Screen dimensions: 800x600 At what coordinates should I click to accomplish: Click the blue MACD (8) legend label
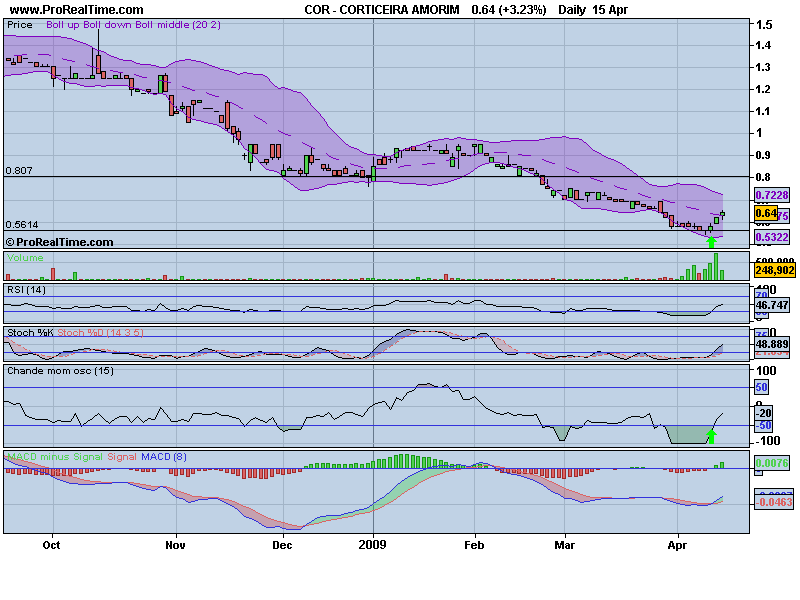[164, 457]
